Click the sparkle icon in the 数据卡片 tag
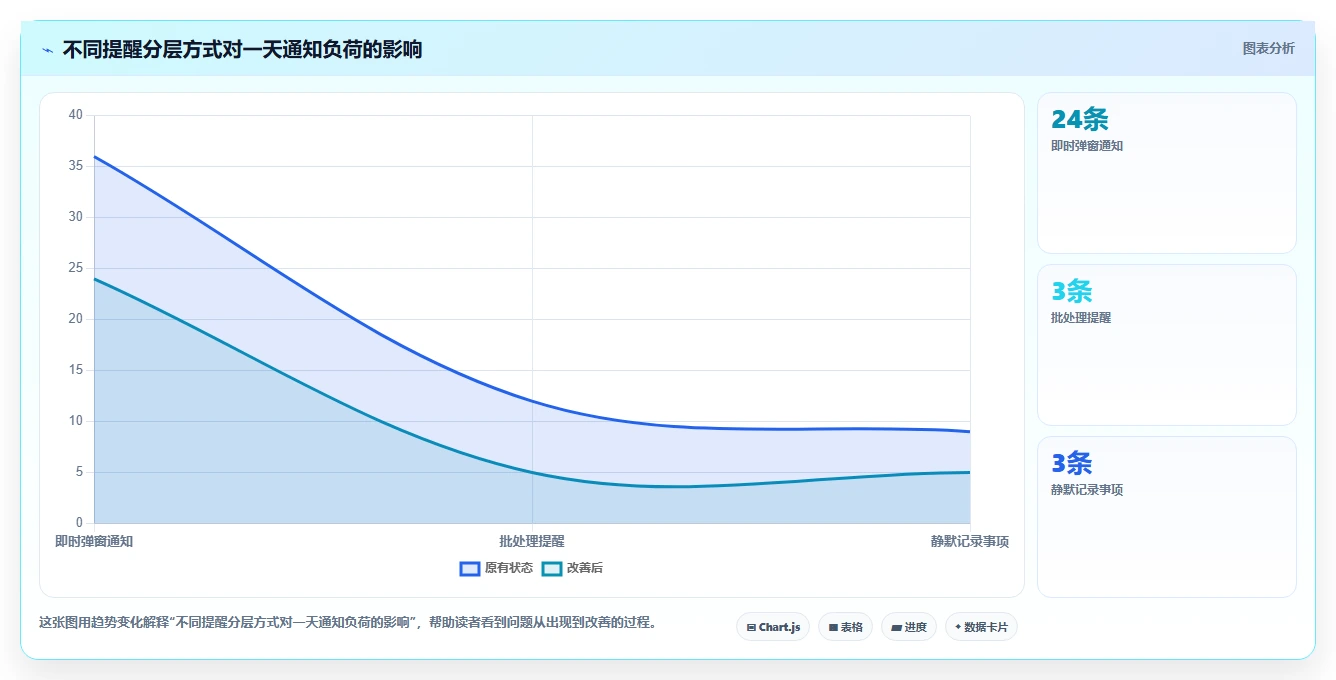Image resolution: width=1336 pixels, height=680 pixels. click(958, 627)
